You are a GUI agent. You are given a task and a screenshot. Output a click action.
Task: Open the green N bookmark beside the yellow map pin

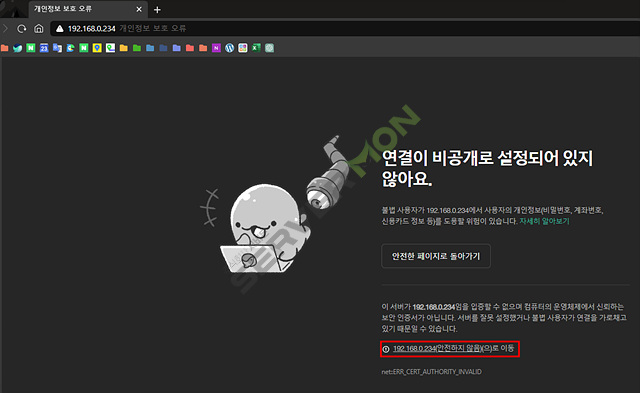84,48
